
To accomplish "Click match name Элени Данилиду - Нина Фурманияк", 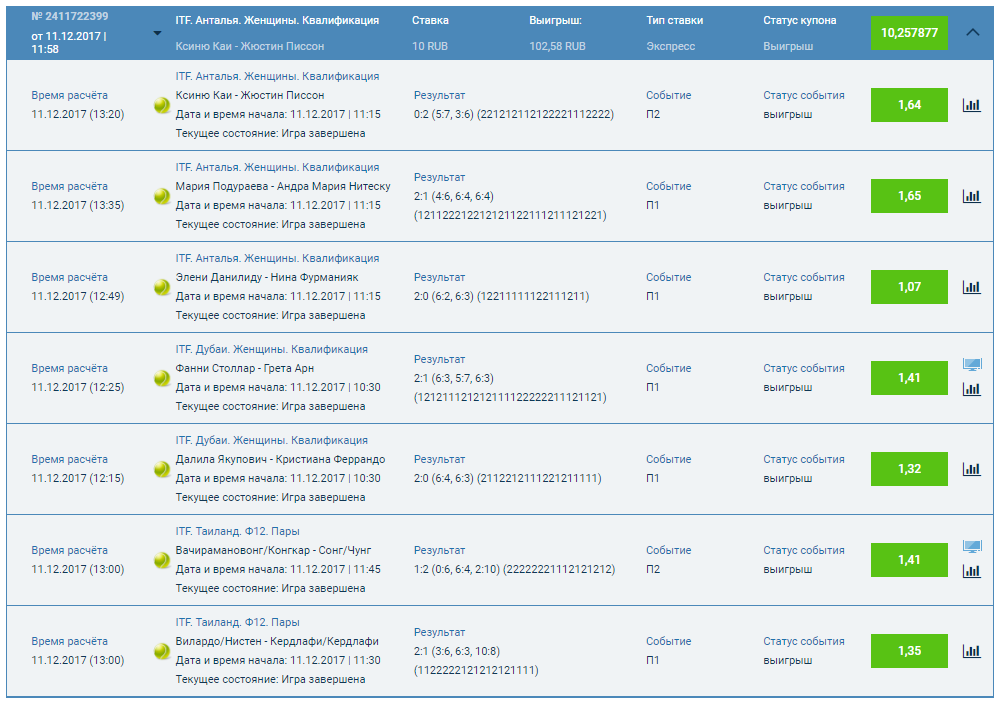I will (267, 278).
